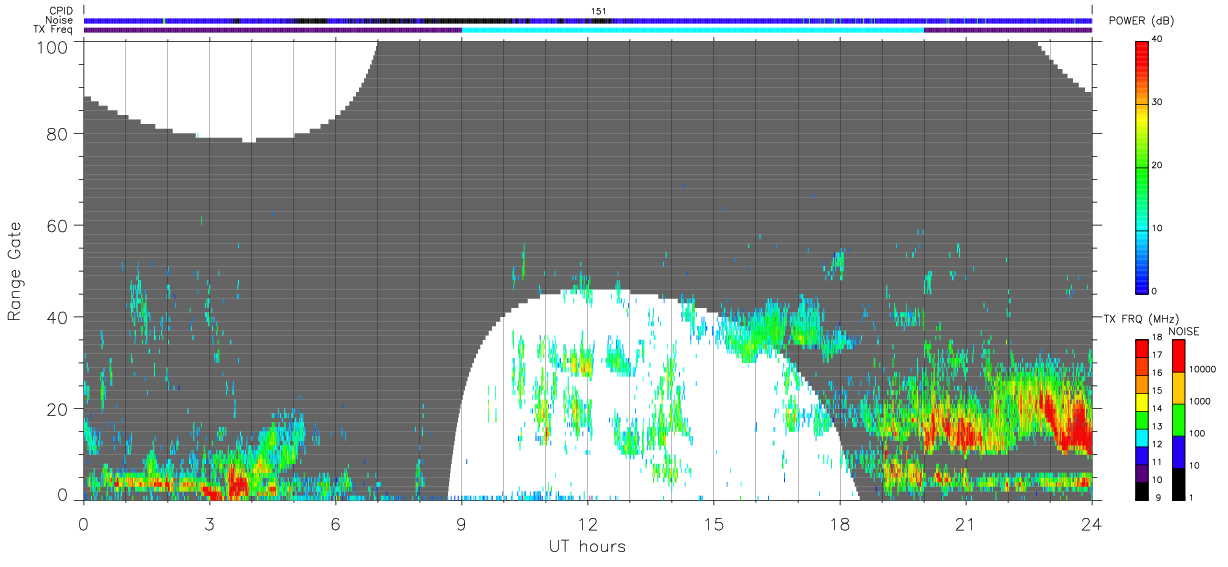Screen dimensions: 1228x567
Task: Click the POWER (dB) legend title
Action: (x=1141, y=21)
